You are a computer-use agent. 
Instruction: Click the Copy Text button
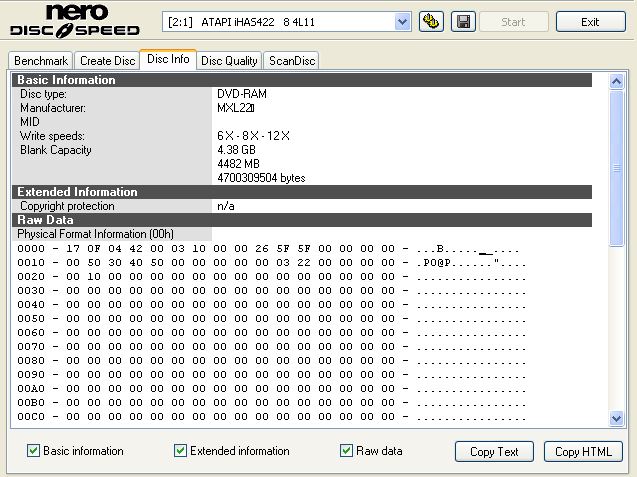(494, 451)
